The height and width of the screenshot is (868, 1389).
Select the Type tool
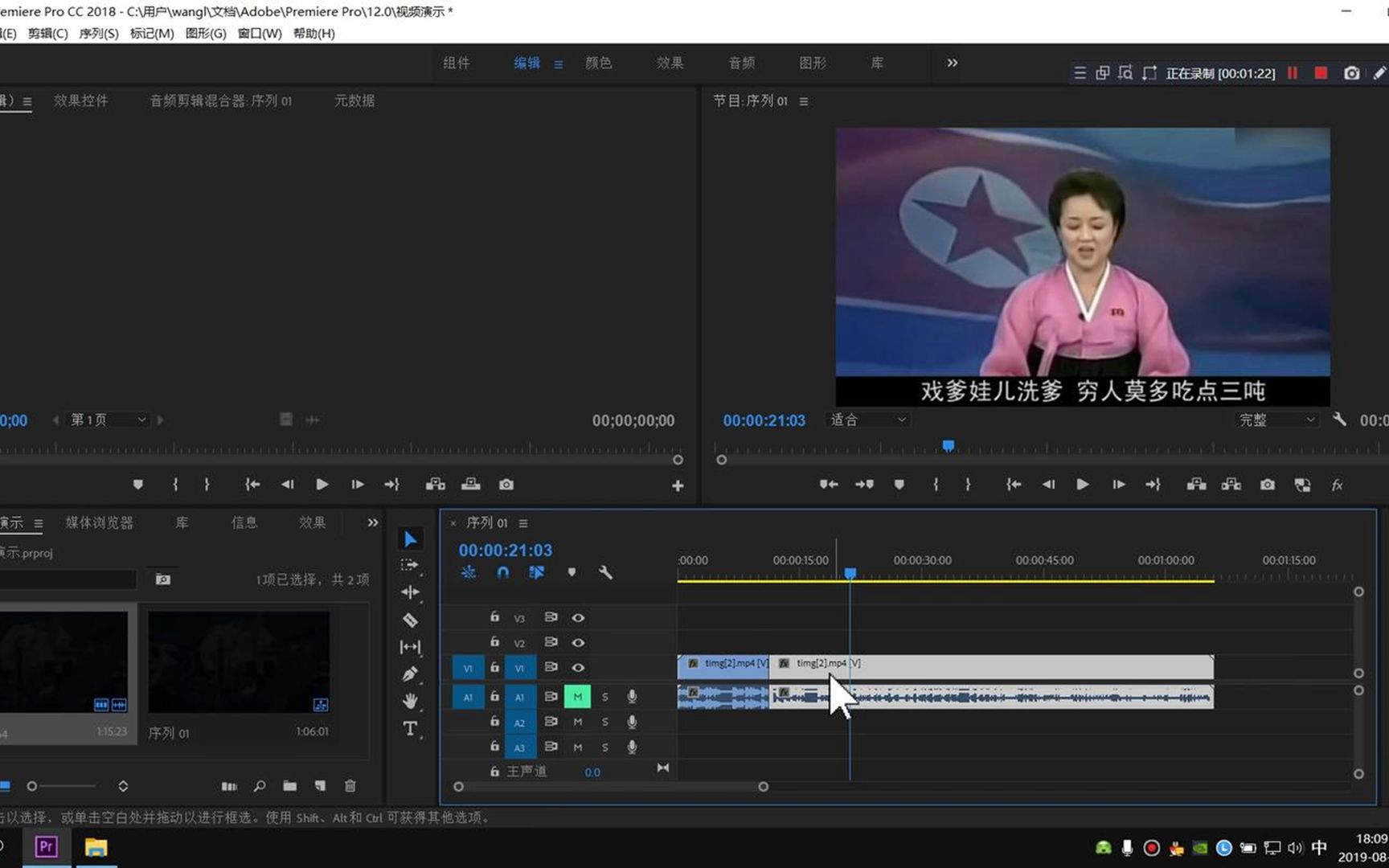(x=410, y=728)
